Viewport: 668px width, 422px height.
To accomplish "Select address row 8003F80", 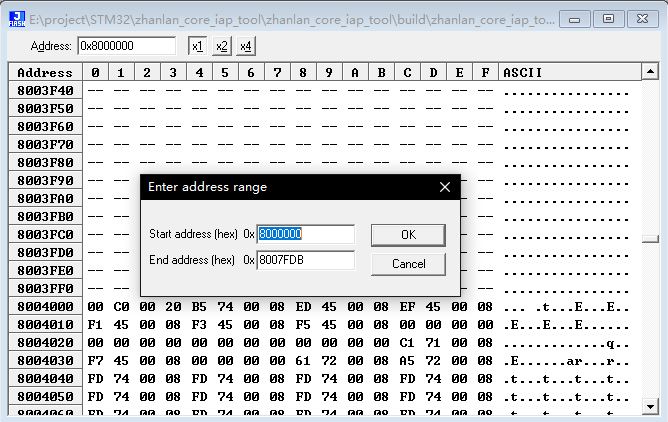I will pos(45,163).
